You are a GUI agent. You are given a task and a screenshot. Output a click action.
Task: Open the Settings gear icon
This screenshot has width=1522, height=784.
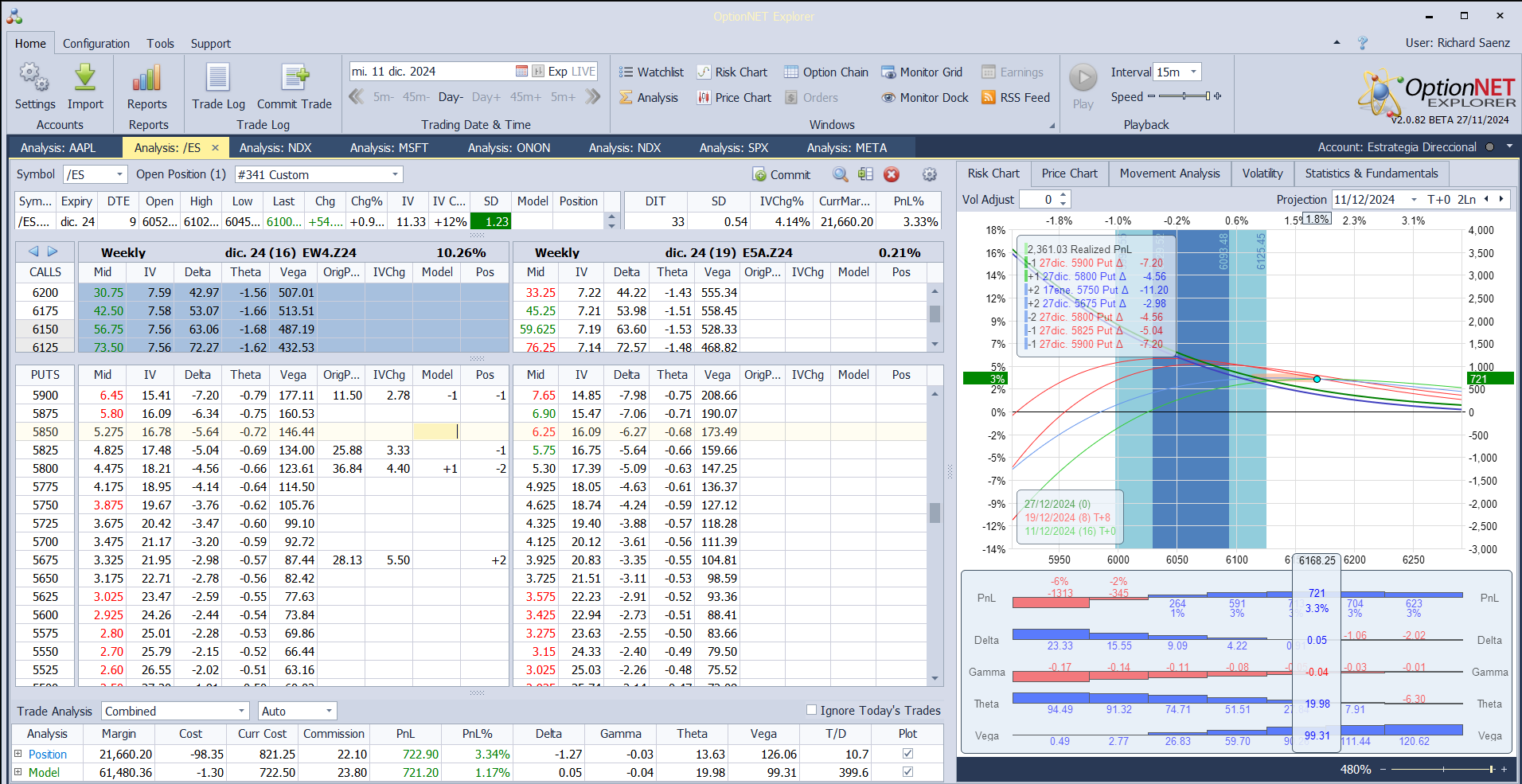pyautogui.click(x=34, y=79)
